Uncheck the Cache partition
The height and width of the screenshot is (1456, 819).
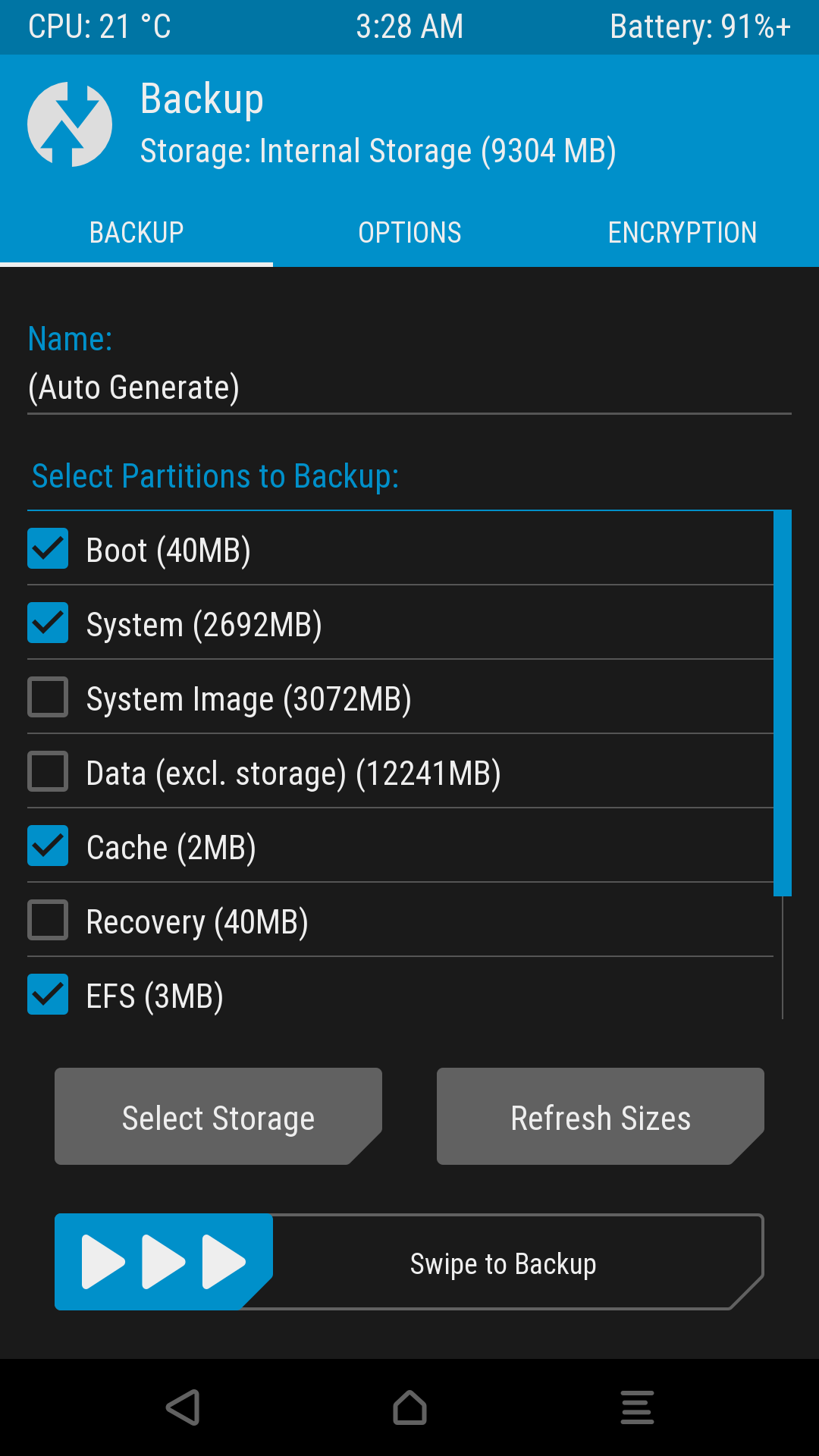pyautogui.click(x=48, y=846)
